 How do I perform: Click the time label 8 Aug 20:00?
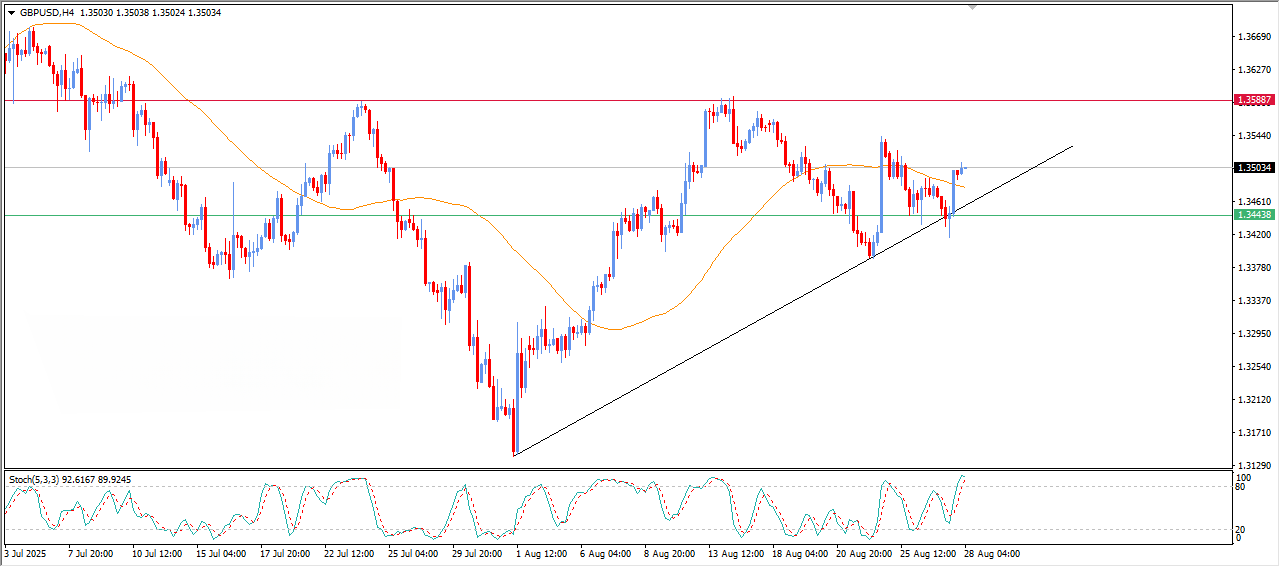(669, 553)
